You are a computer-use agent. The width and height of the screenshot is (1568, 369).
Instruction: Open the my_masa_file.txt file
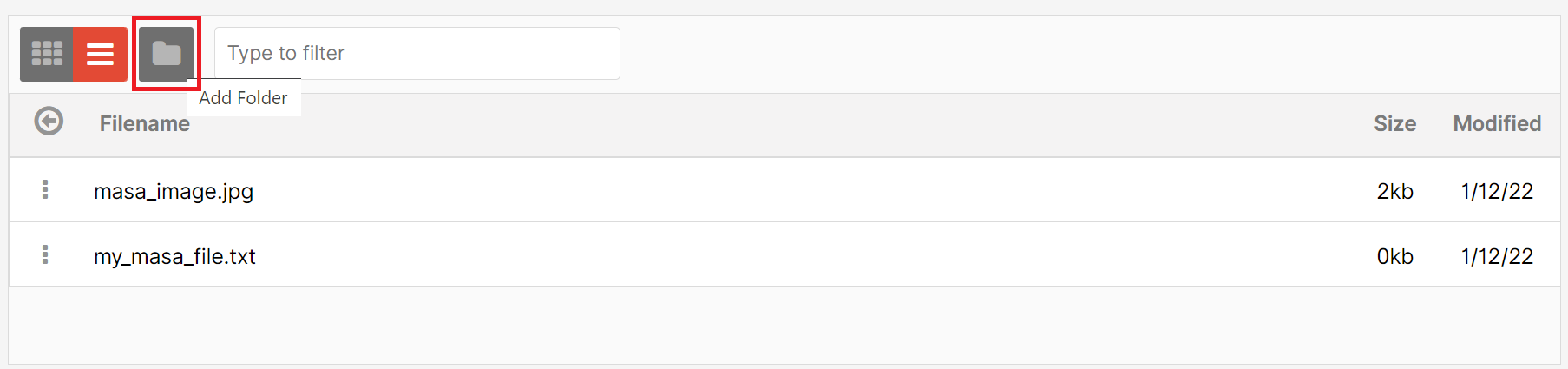click(174, 256)
